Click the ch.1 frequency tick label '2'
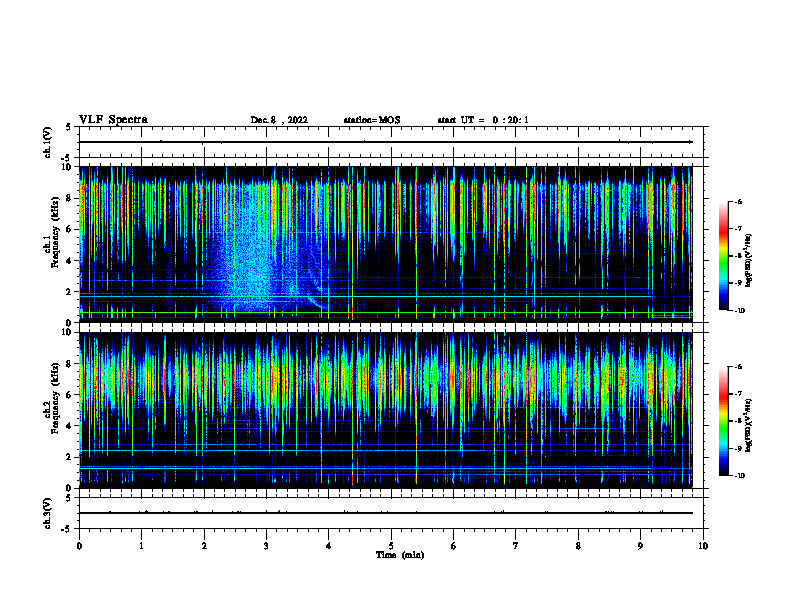792x612 pixels. coord(69,292)
